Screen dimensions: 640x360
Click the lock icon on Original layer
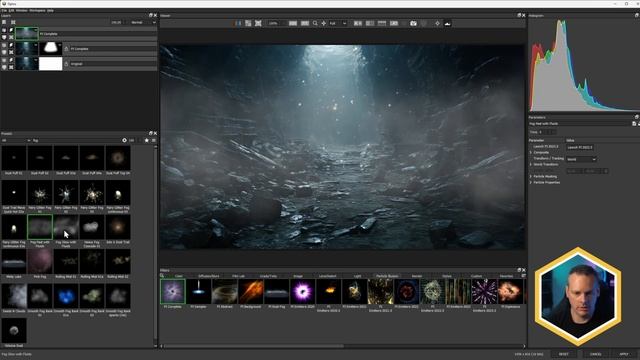pyautogui.click(x=67, y=64)
